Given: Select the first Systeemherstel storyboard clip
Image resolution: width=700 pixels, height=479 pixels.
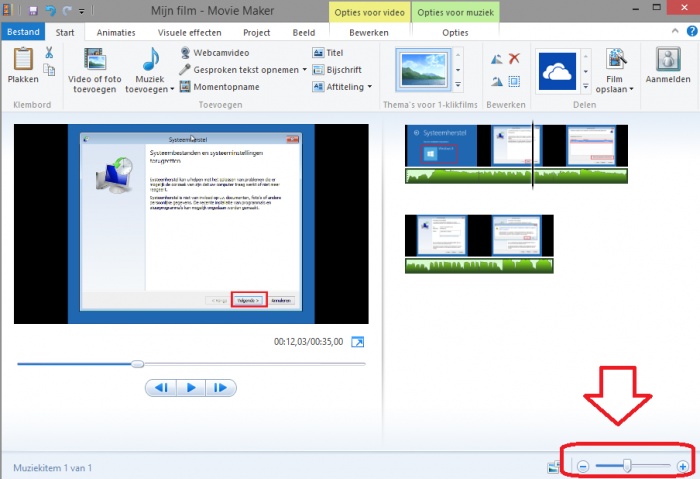Looking at the screenshot, I should tap(441, 146).
